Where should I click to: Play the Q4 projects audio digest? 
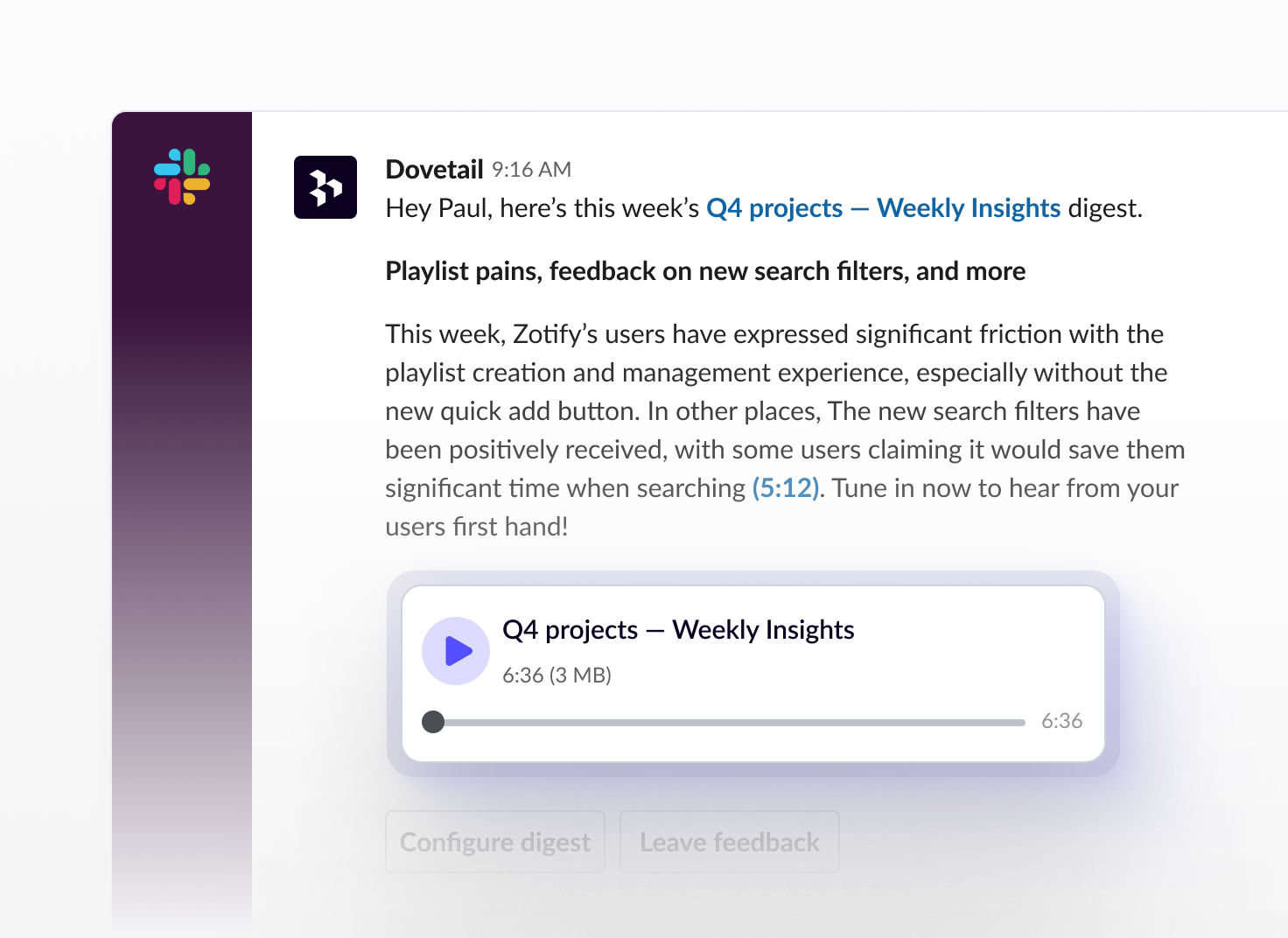pos(456,651)
